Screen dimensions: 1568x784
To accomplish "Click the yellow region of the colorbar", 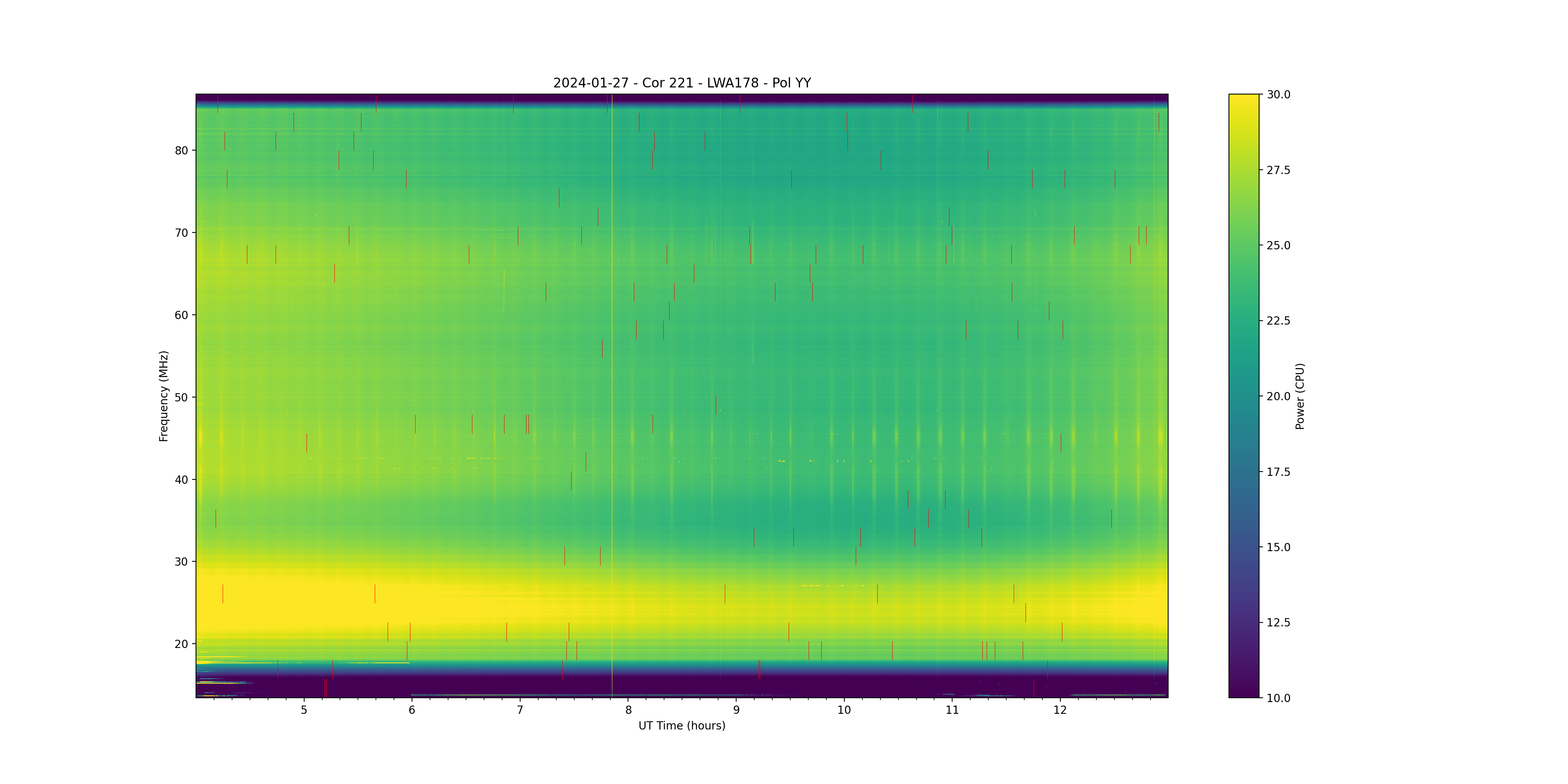I will [1243, 110].
